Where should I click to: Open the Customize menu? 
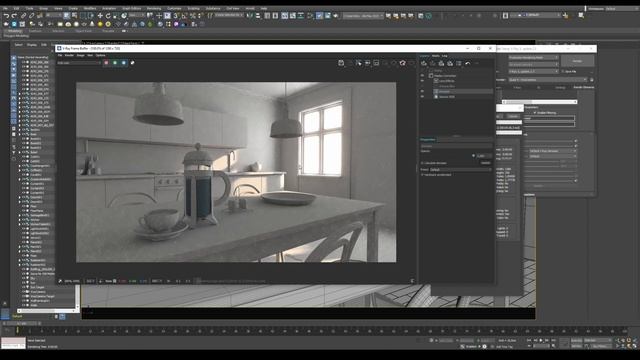coord(174,8)
